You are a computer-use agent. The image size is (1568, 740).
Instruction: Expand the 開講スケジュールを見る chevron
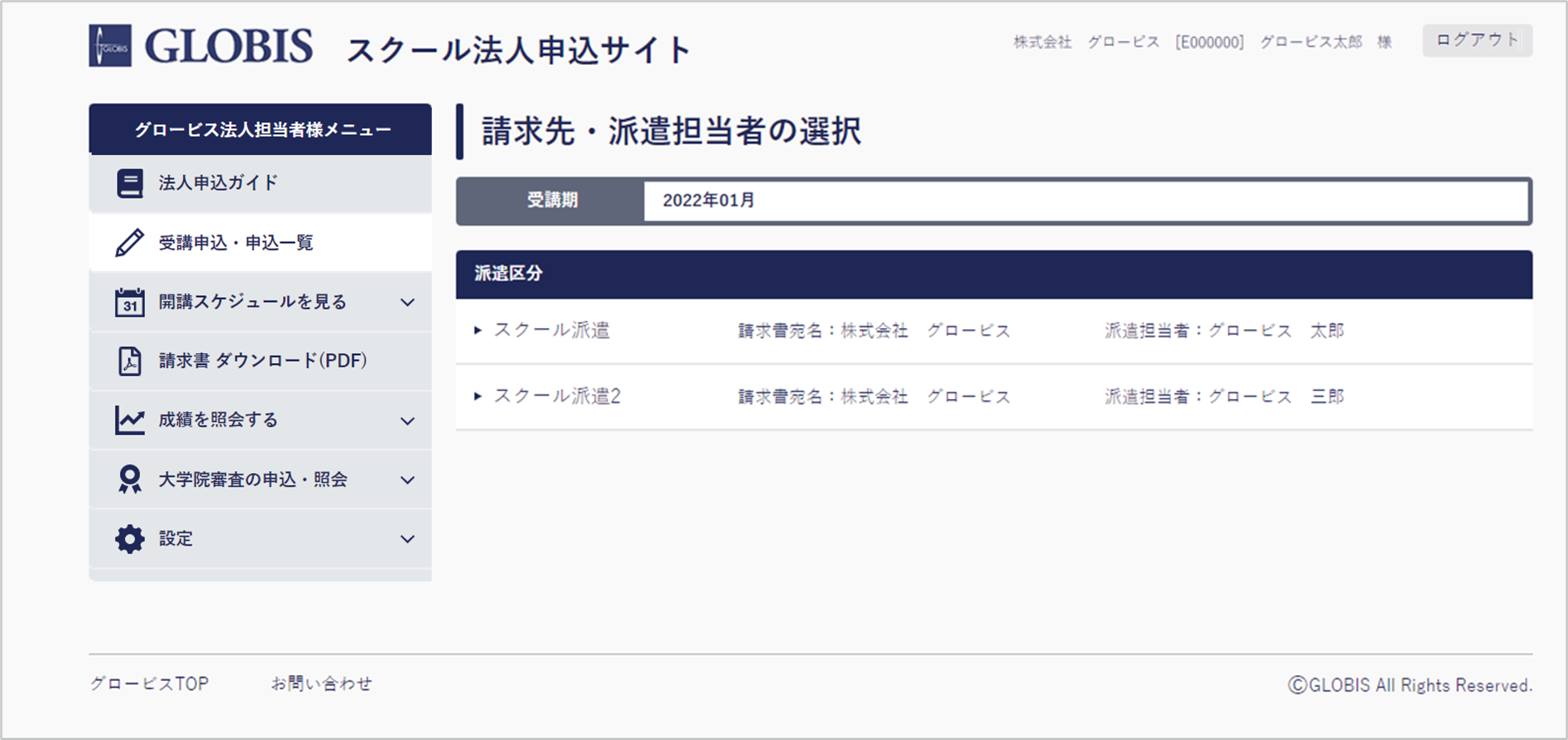click(407, 302)
